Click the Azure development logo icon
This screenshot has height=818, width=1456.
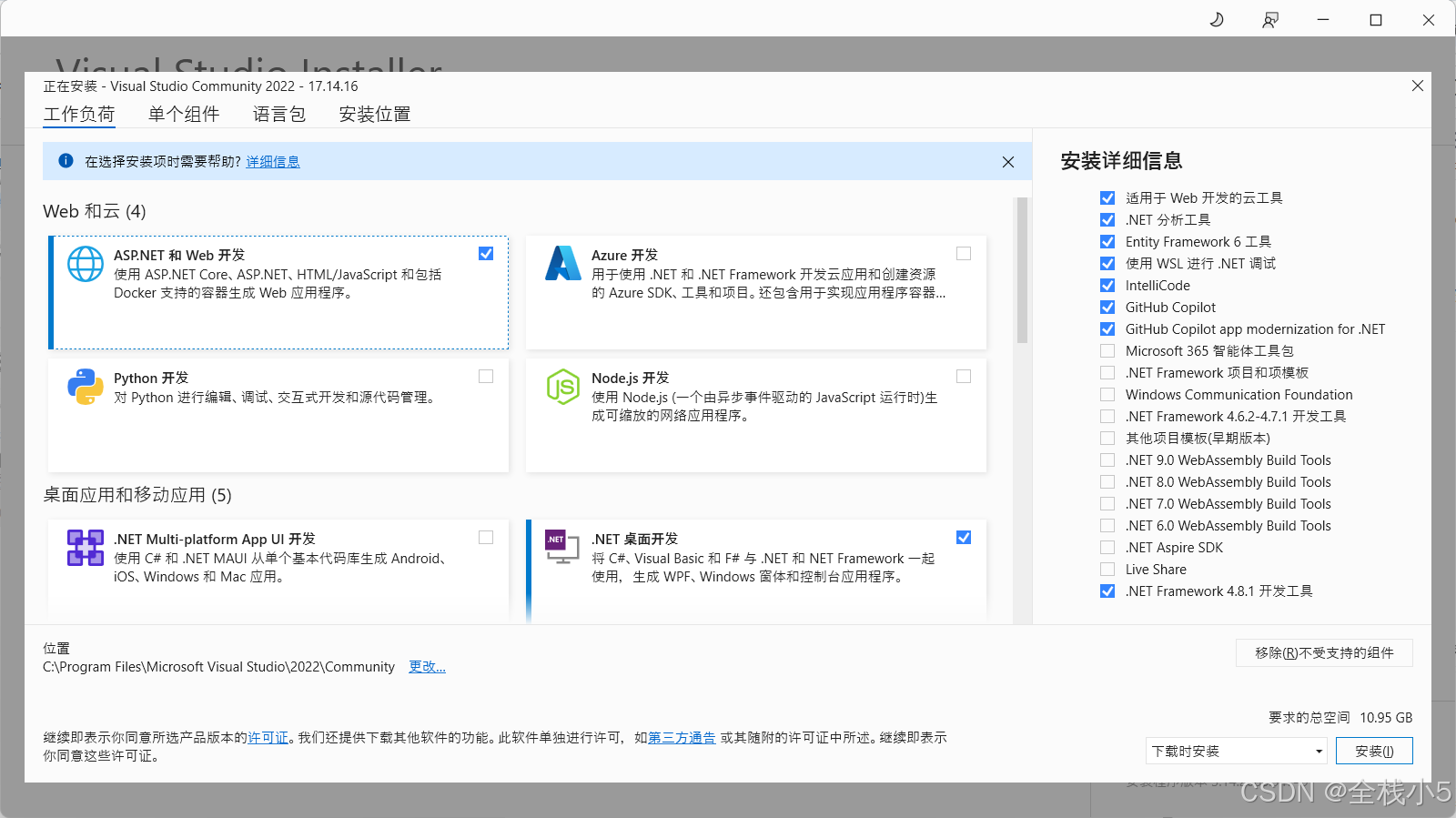[563, 263]
